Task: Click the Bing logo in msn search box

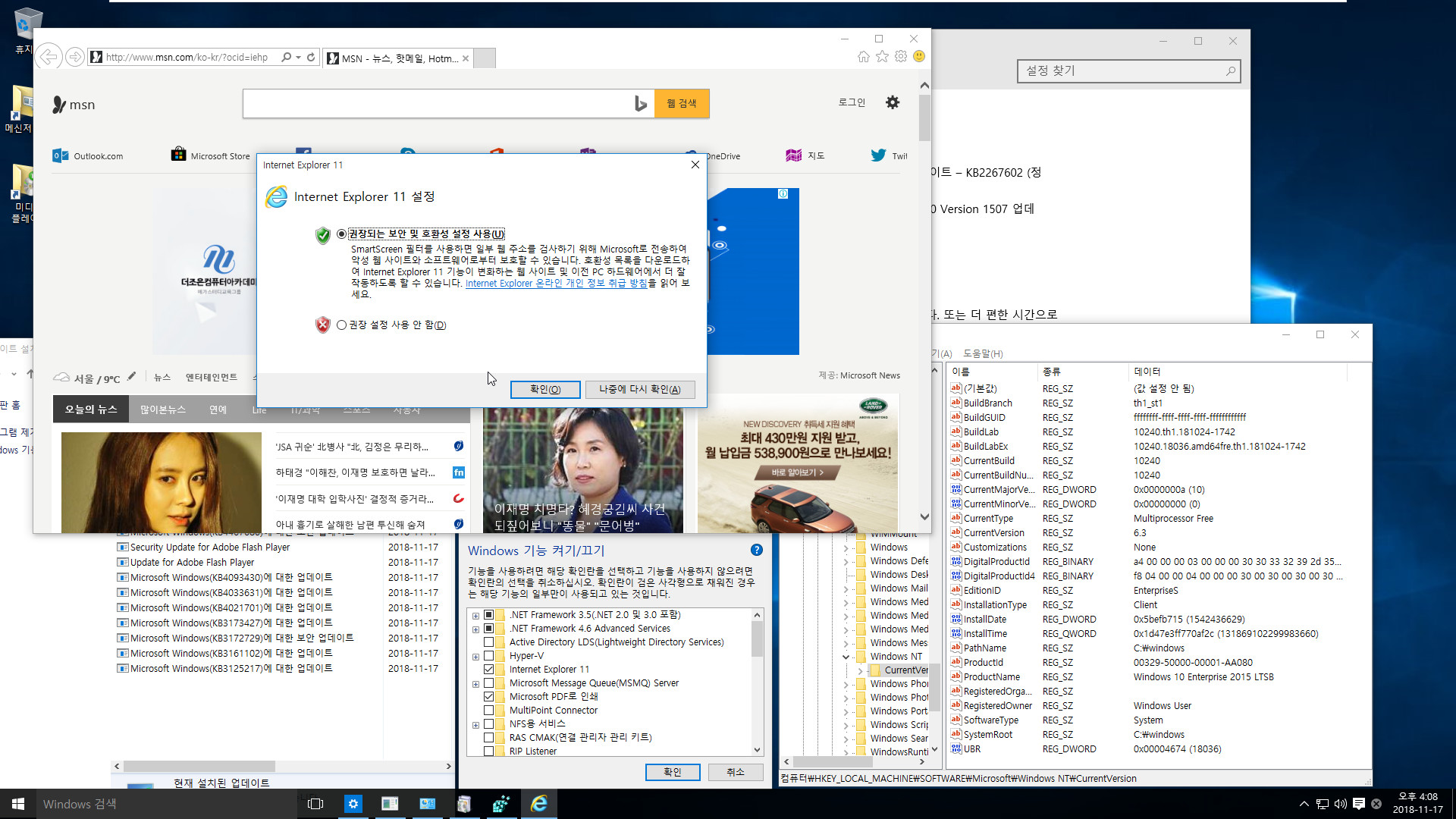Action: pyautogui.click(x=641, y=104)
